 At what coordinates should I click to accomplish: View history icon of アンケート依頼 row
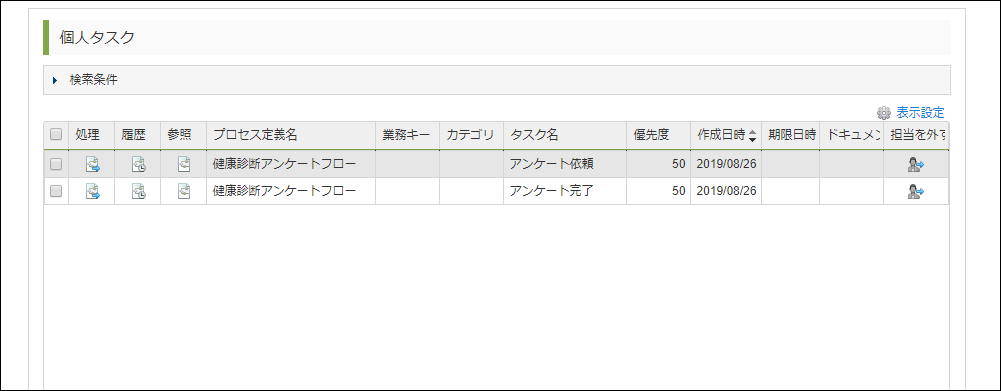point(139,164)
